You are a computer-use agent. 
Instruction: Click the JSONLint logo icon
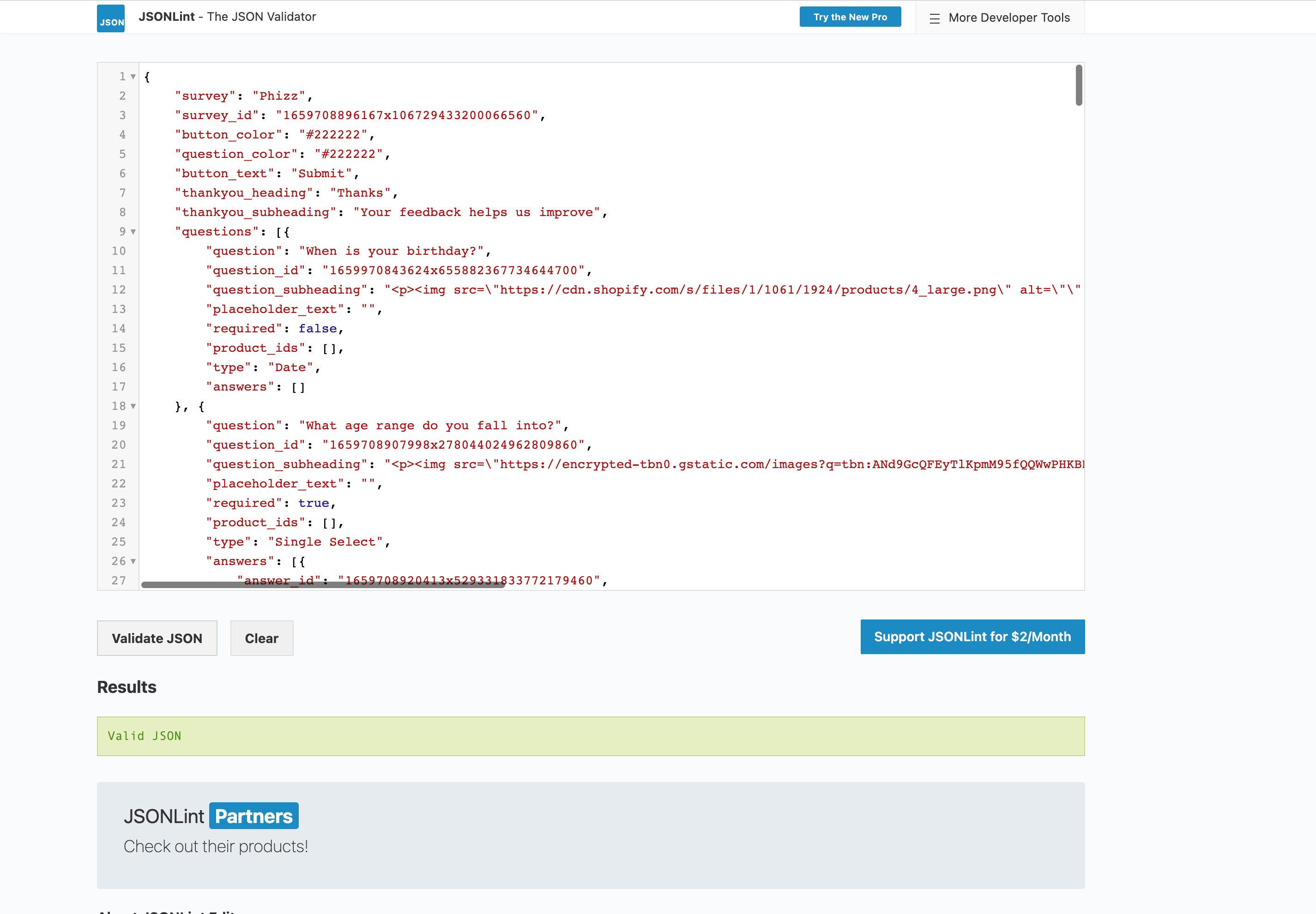click(110, 18)
